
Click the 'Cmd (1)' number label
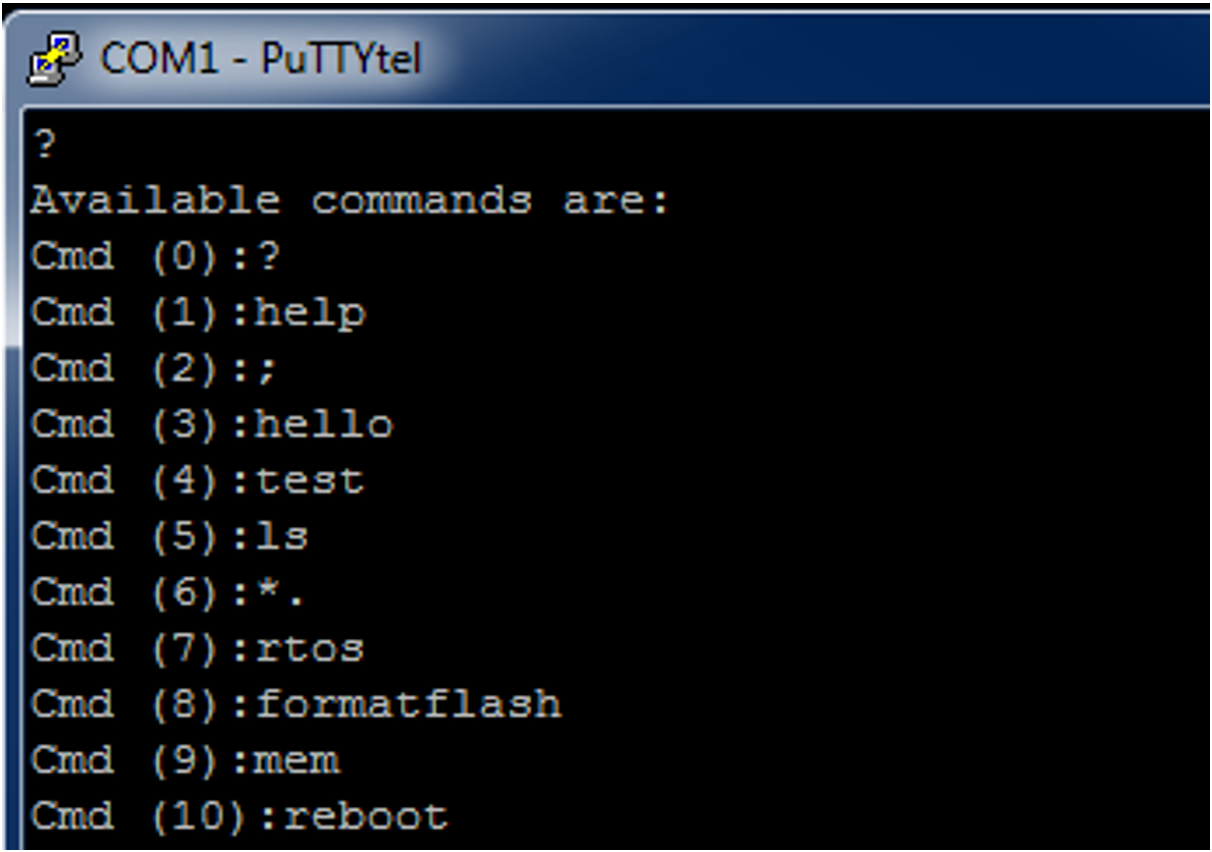[x=110, y=311]
